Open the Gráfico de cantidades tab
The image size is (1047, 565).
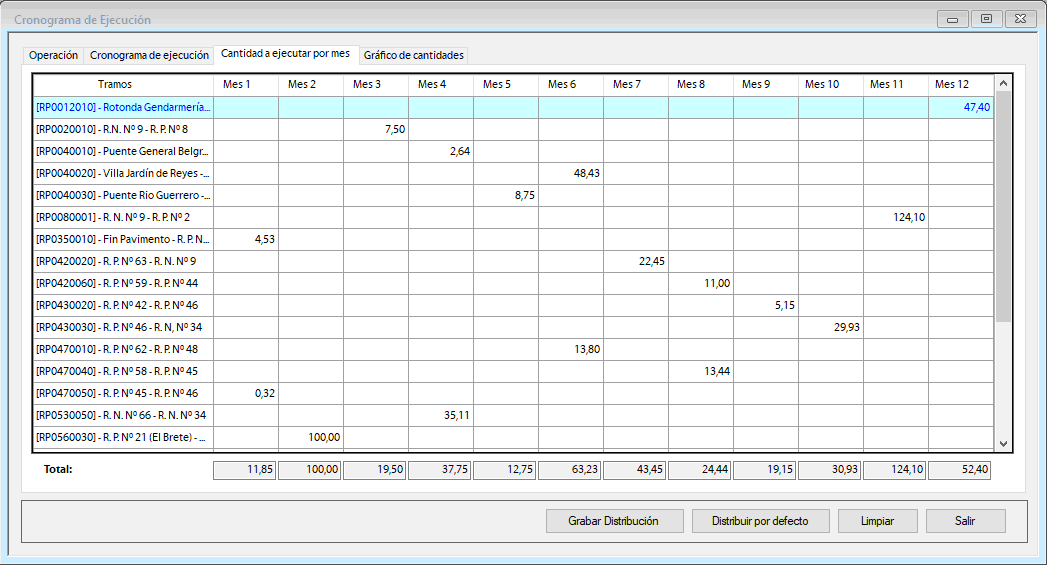pyautogui.click(x=413, y=55)
